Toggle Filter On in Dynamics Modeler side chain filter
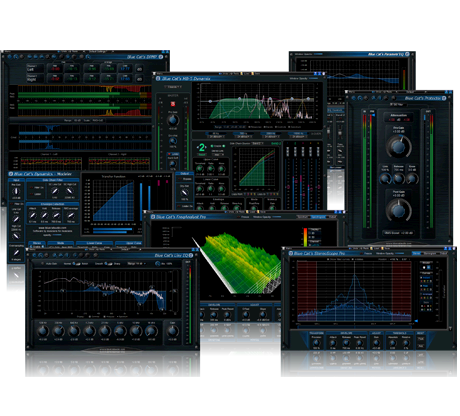This screenshot has height=416, width=460. (36, 188)
